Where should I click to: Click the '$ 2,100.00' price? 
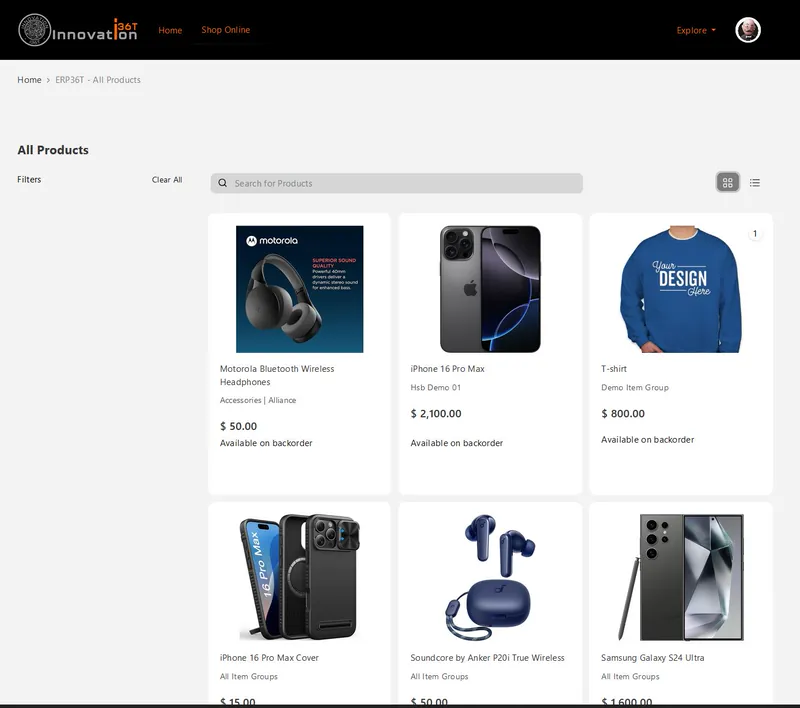[x=436, y=414]
